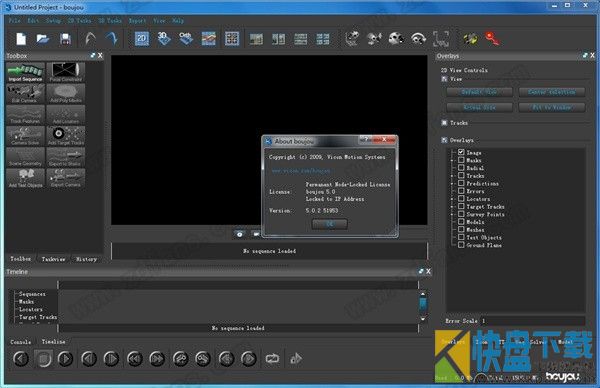Click Export Camera toolbox button
The image size is (600, 388).
[66, 178]
